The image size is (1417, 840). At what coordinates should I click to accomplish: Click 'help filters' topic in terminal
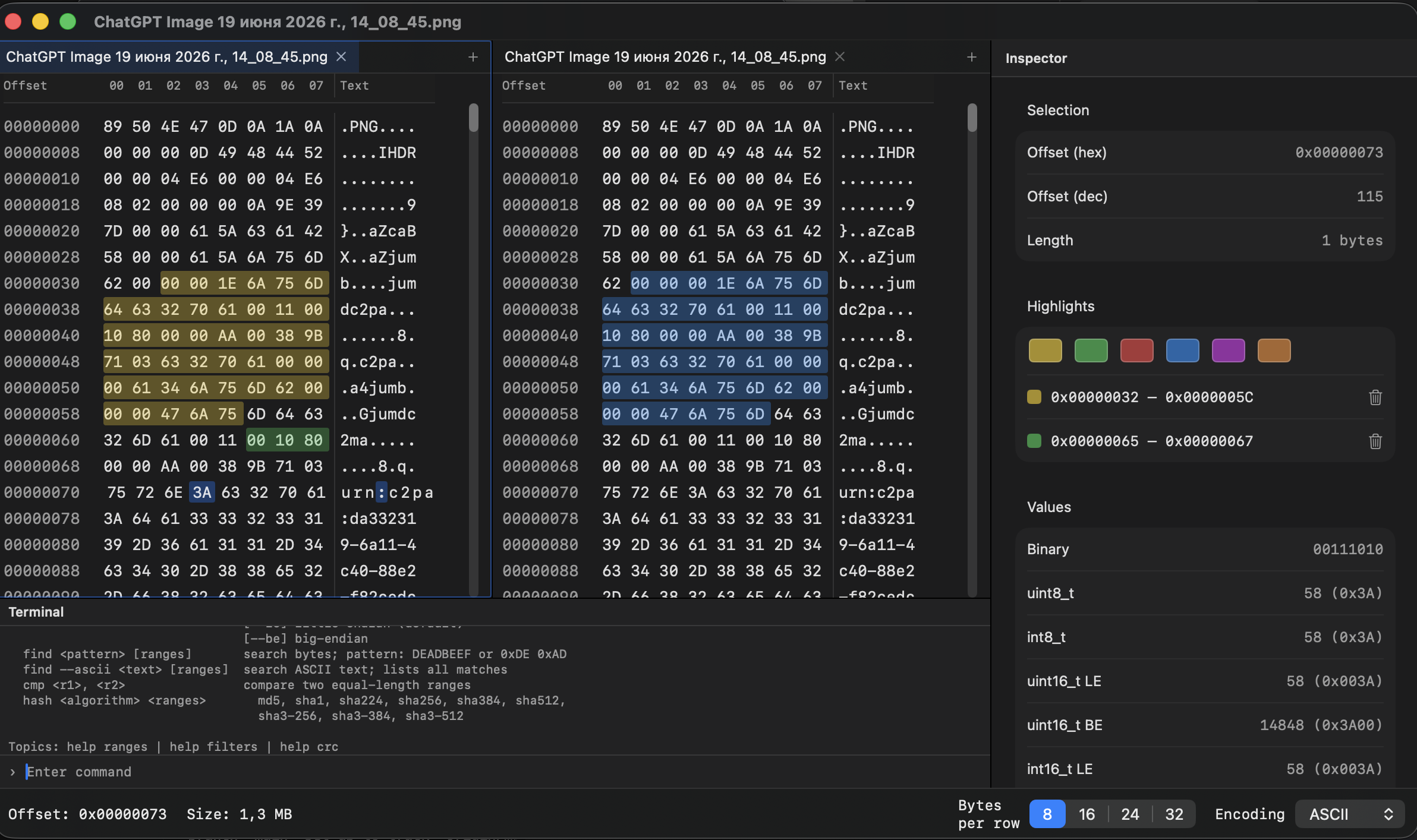tap(213, 747)
